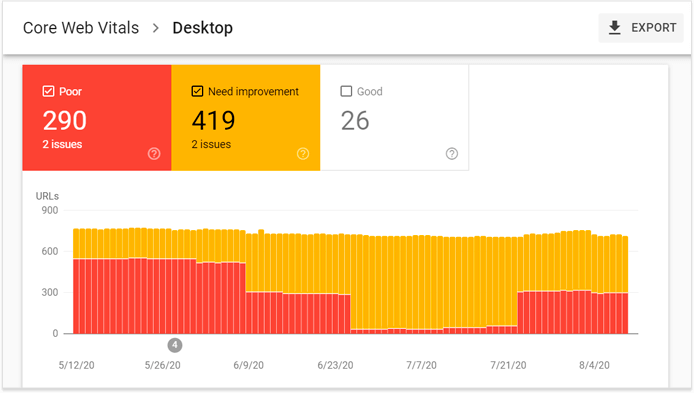Click the breadcrumb chevron separator
Viewport: 694px width, 393px height.
pyautogui.click(x=155, y=28)
